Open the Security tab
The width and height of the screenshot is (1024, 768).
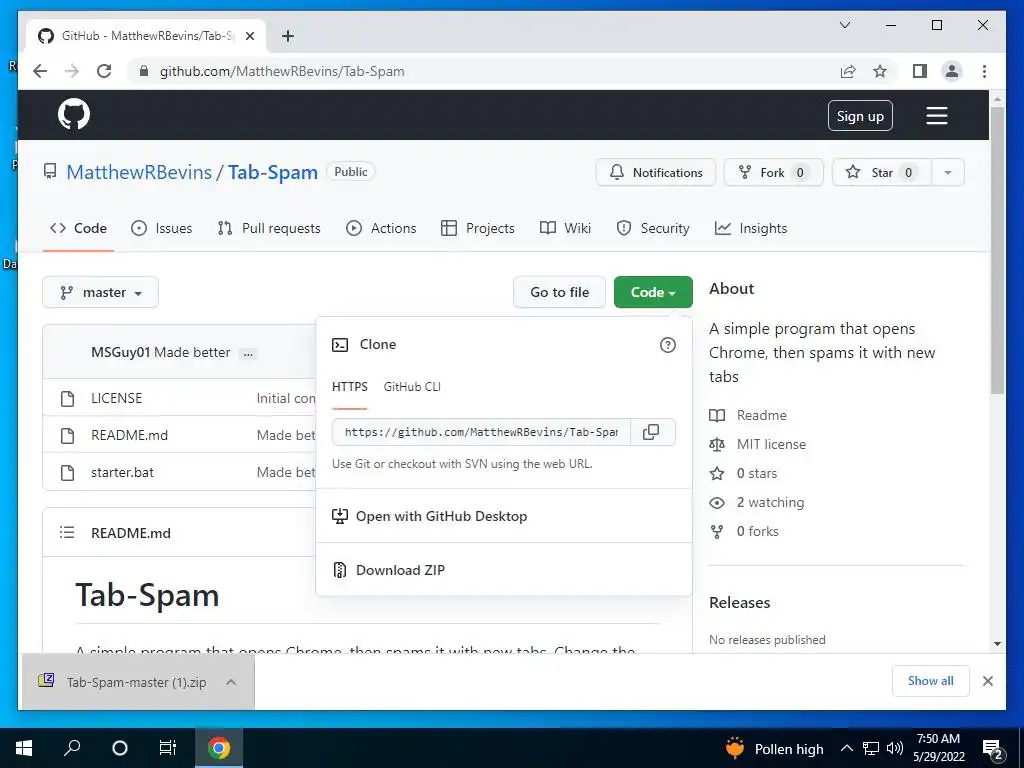[653, 228]
